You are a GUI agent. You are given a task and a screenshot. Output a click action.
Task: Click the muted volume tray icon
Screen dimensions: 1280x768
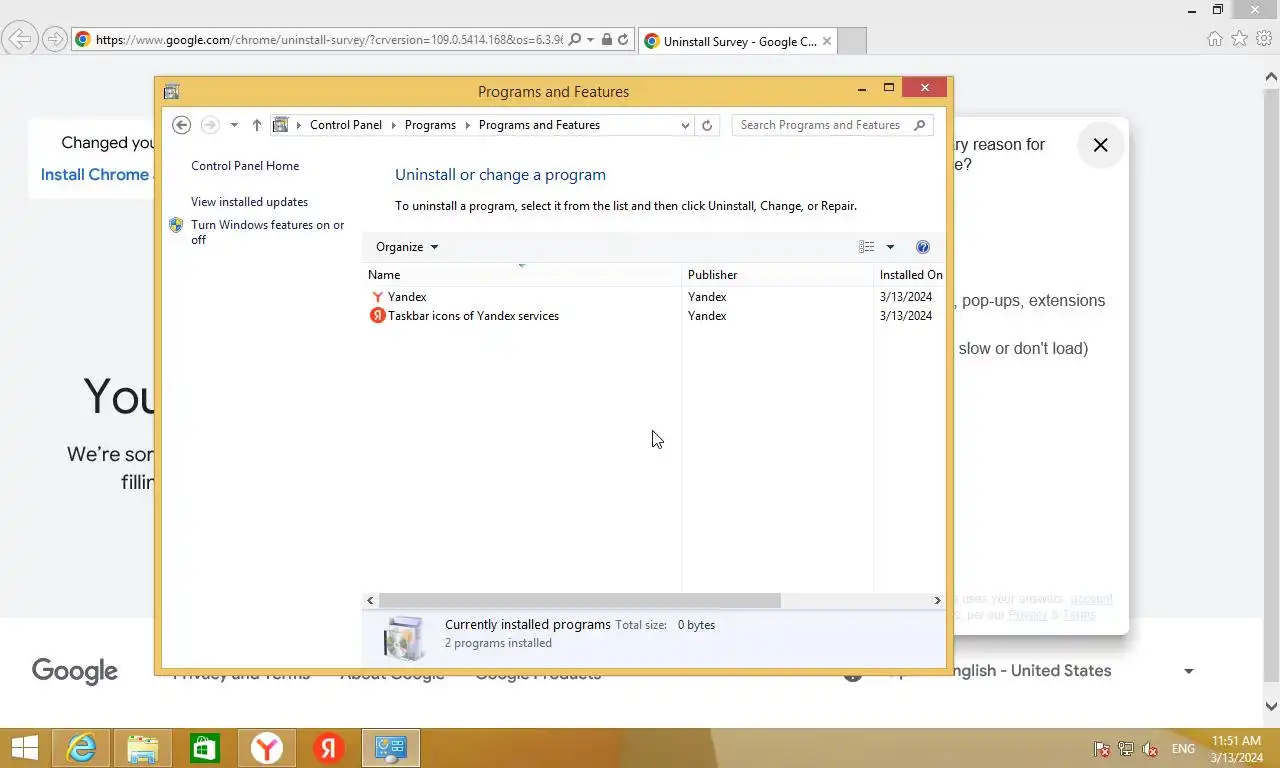click(x=1150, y=749)
